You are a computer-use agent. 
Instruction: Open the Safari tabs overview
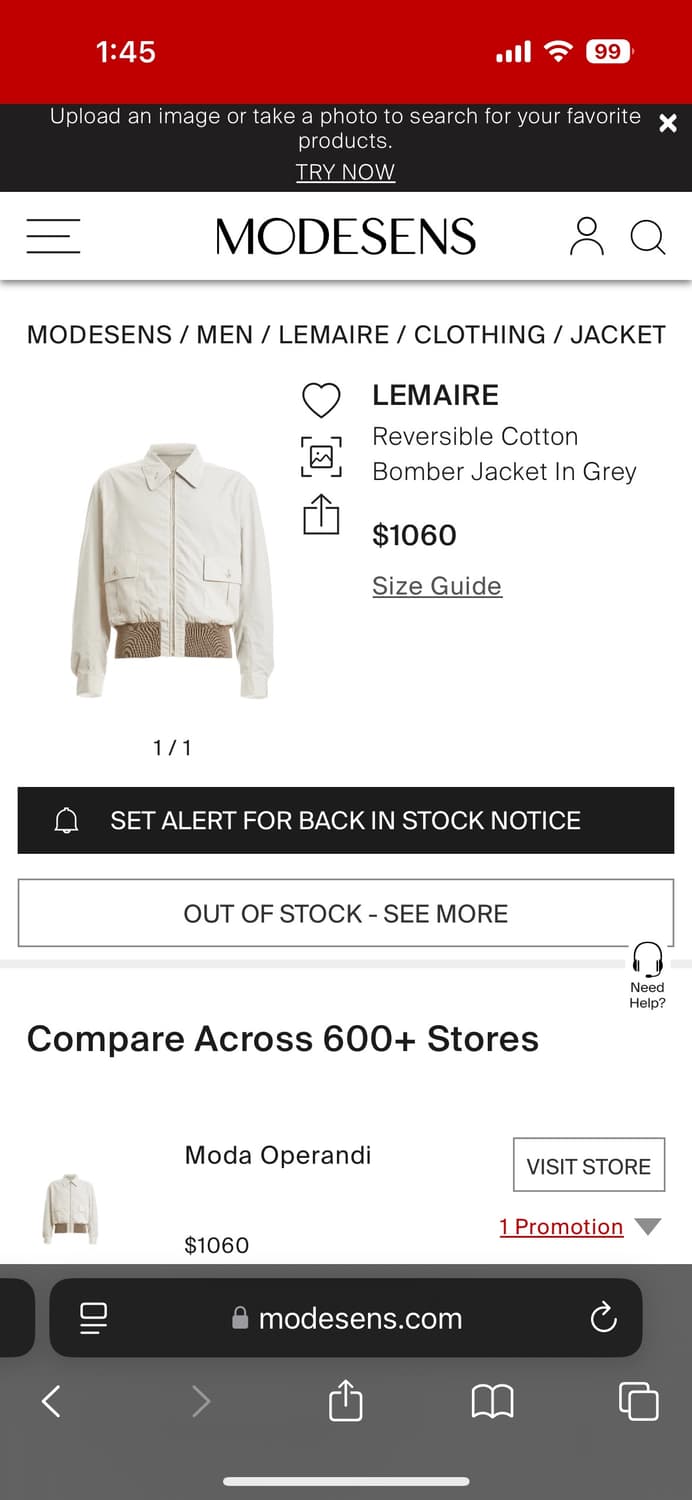pos(638,1401)
